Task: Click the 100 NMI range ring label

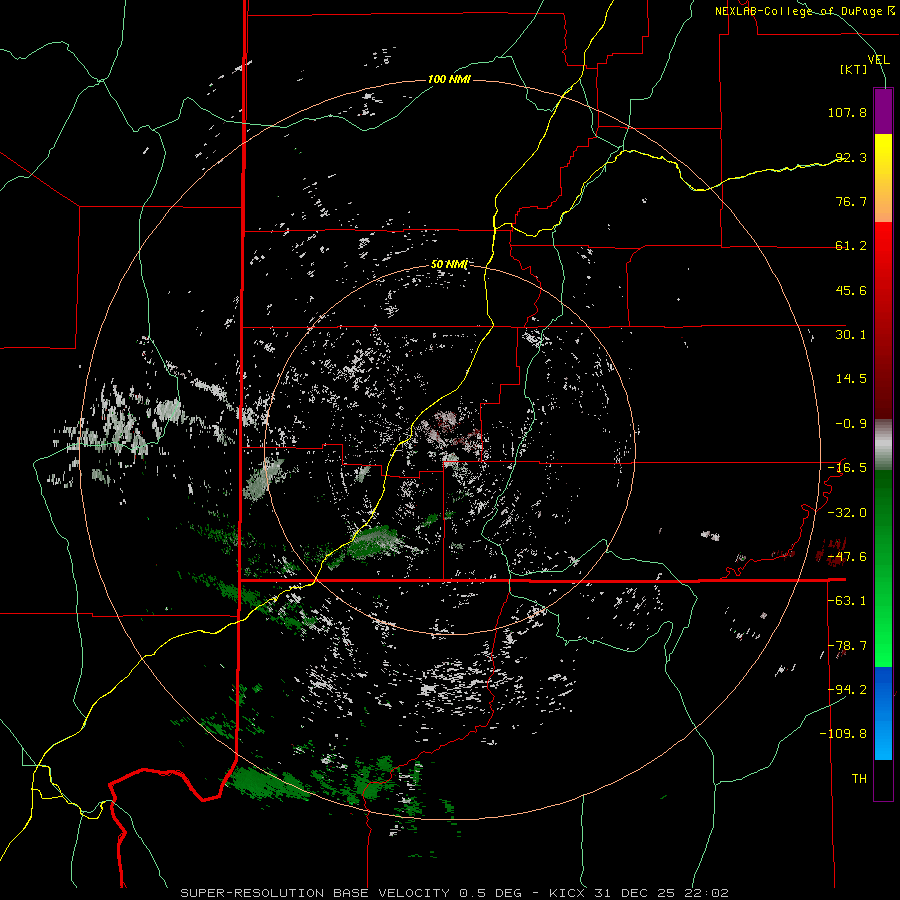Action: point(449,79)
